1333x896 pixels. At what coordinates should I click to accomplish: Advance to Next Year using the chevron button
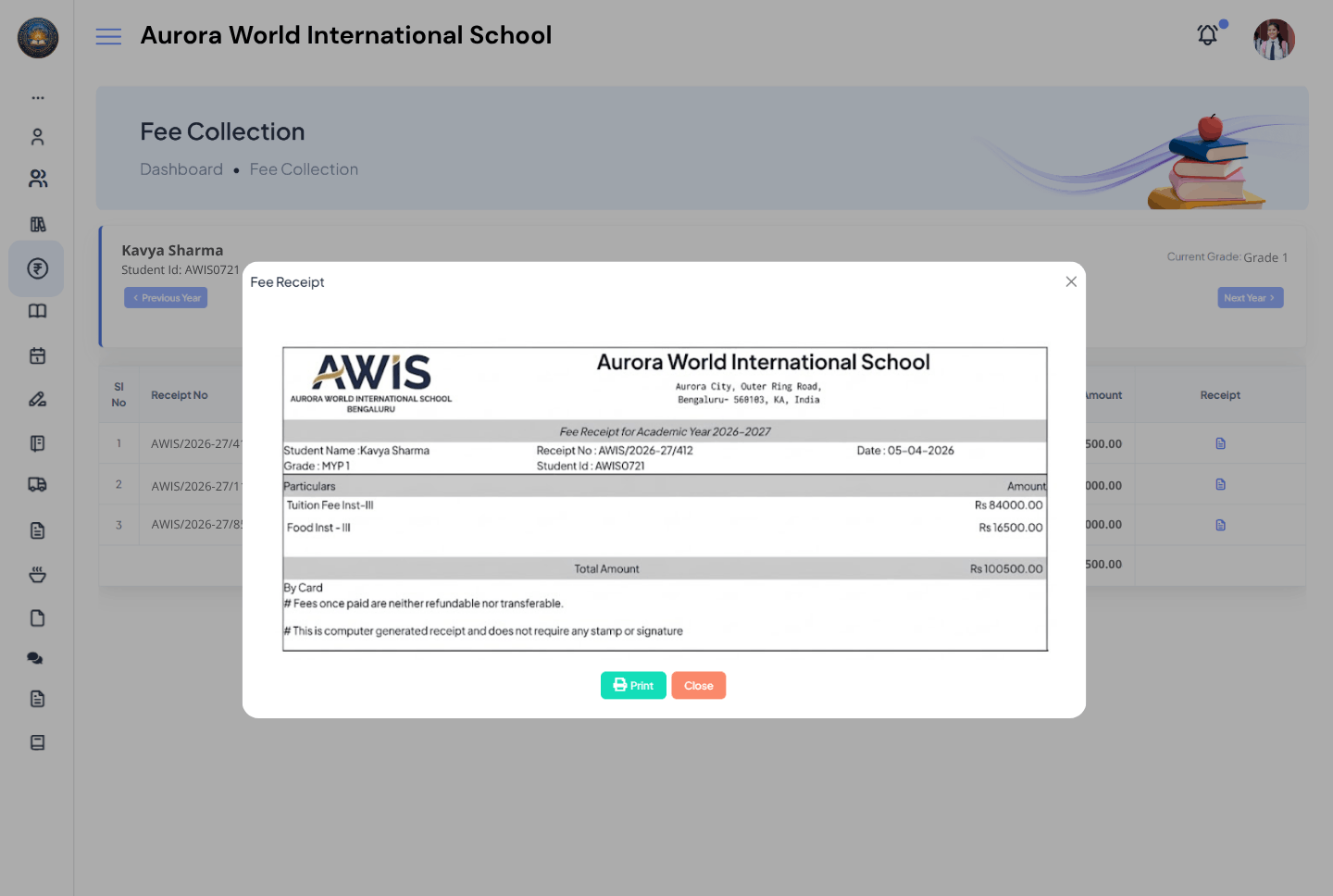pos(1250,297)
